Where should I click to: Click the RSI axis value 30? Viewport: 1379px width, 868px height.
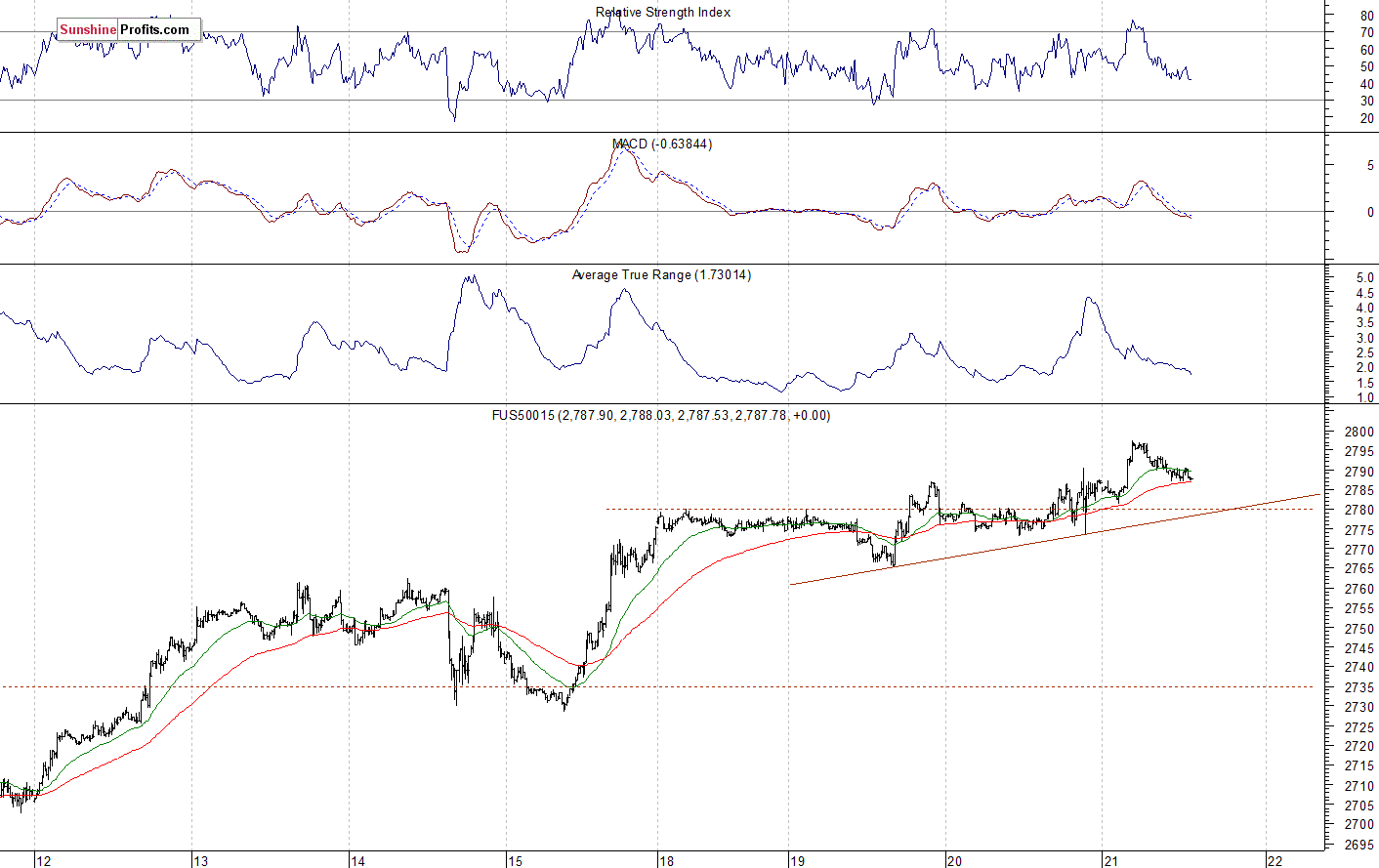click(x=1366, y=101)
